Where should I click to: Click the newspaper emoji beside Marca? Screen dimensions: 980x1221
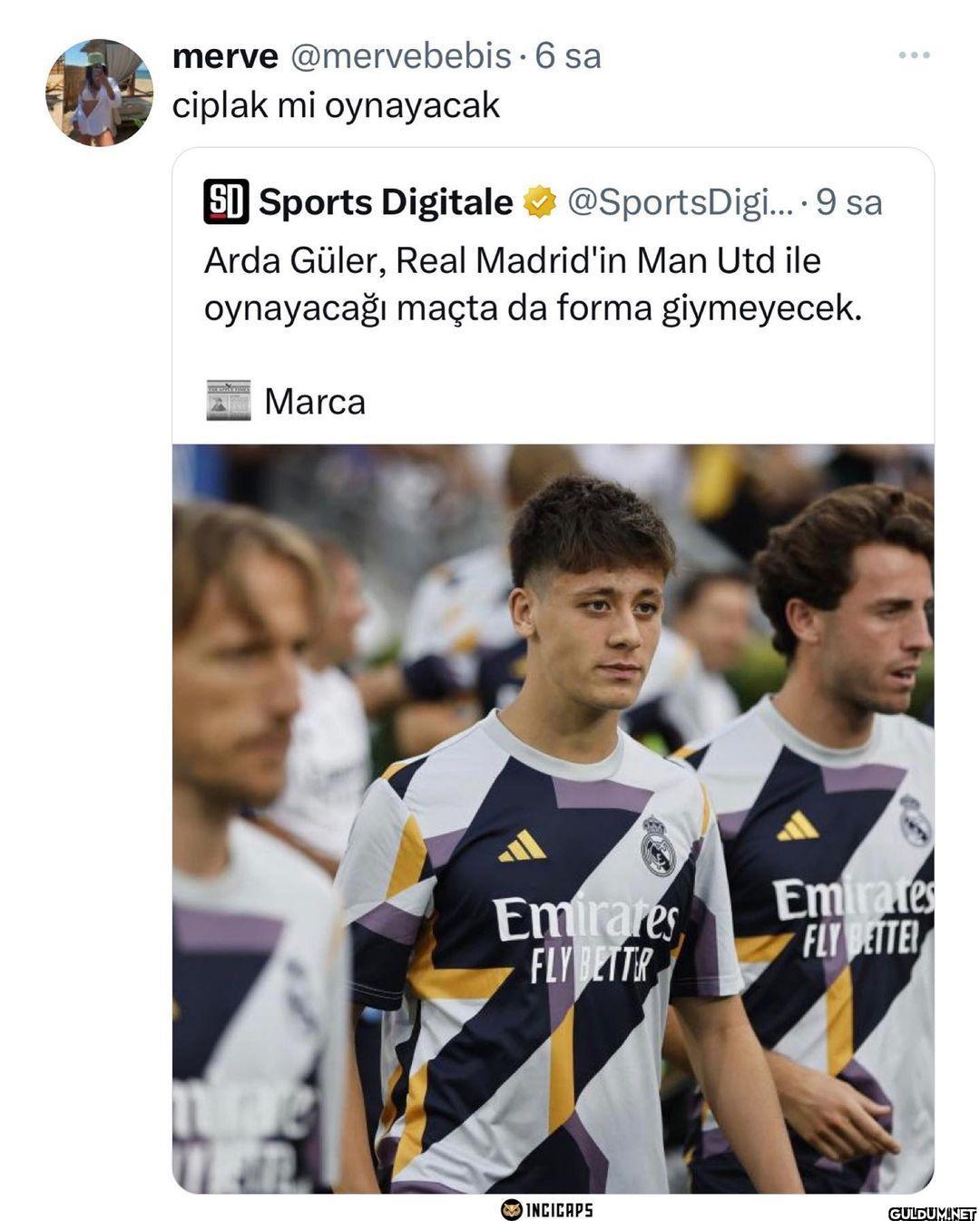228,401
